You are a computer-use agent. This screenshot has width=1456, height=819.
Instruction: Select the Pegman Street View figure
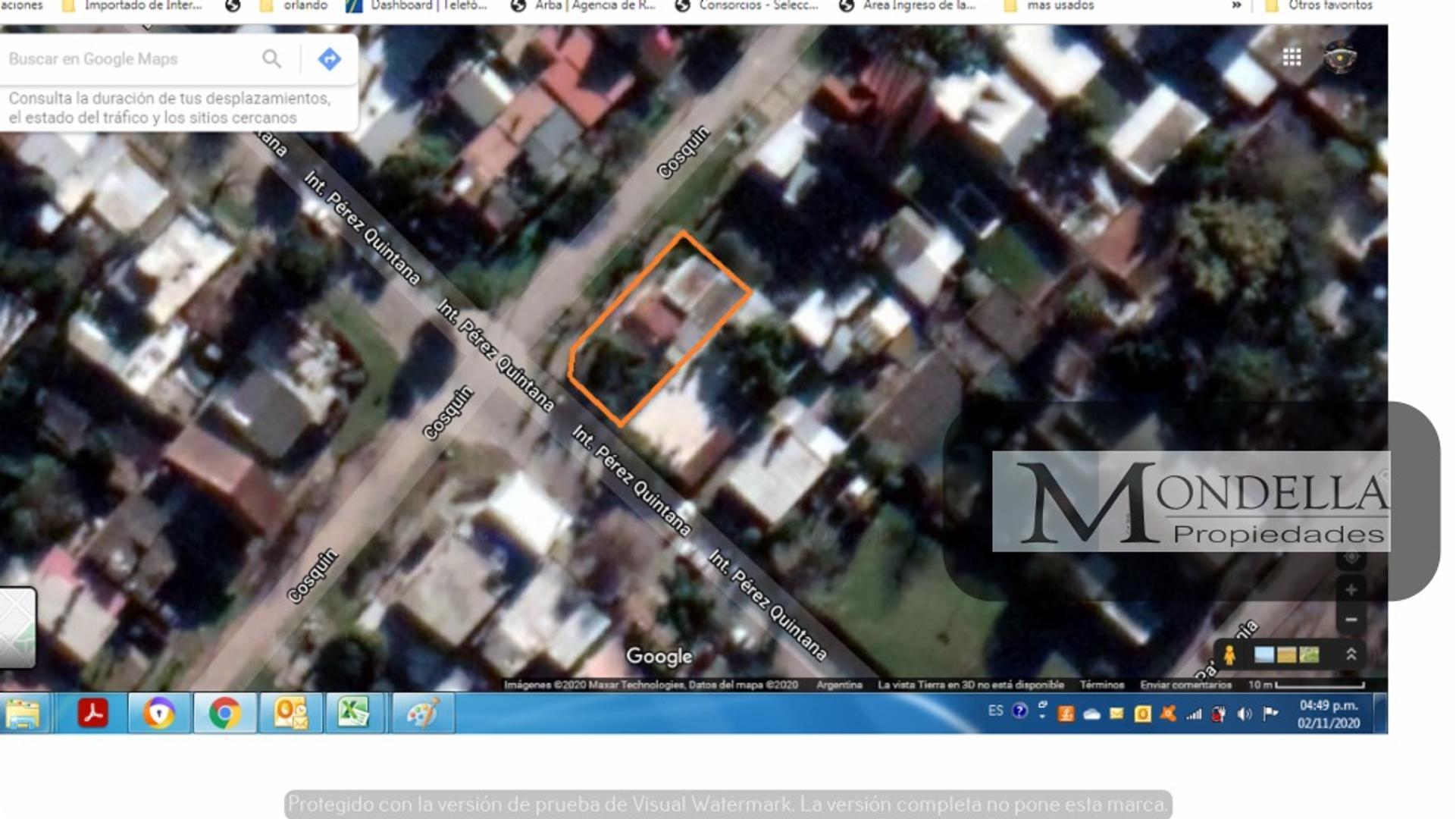point(1229,655)
